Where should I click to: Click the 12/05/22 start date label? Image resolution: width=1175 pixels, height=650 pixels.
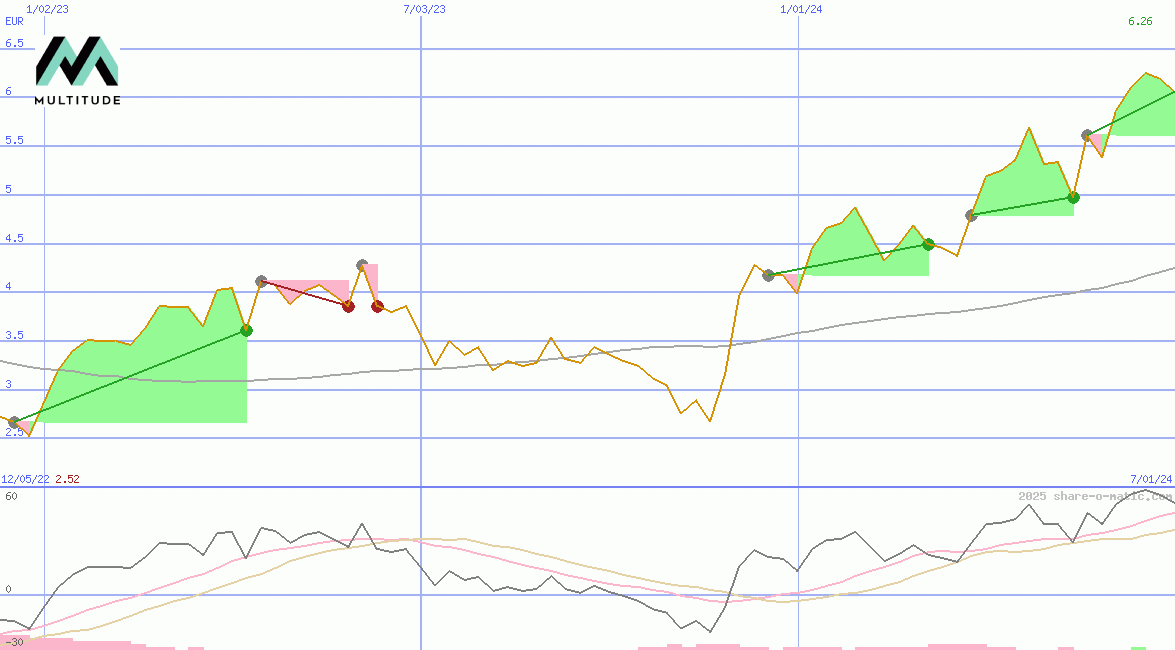click(25, 479)
